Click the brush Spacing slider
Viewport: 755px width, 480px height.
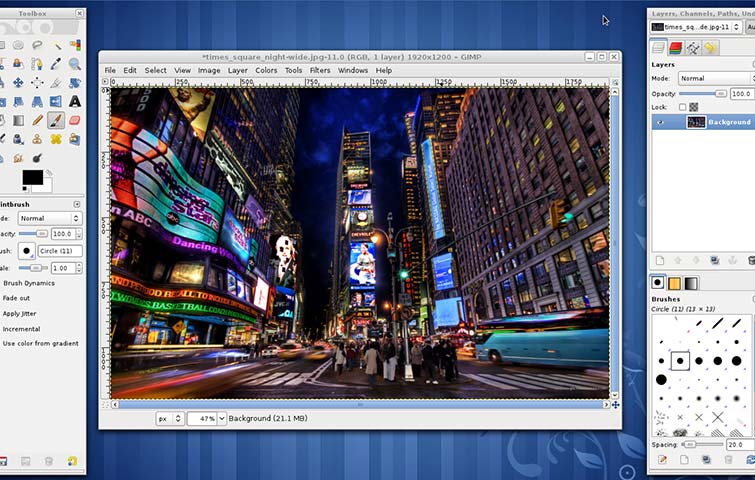click(703, 444)
